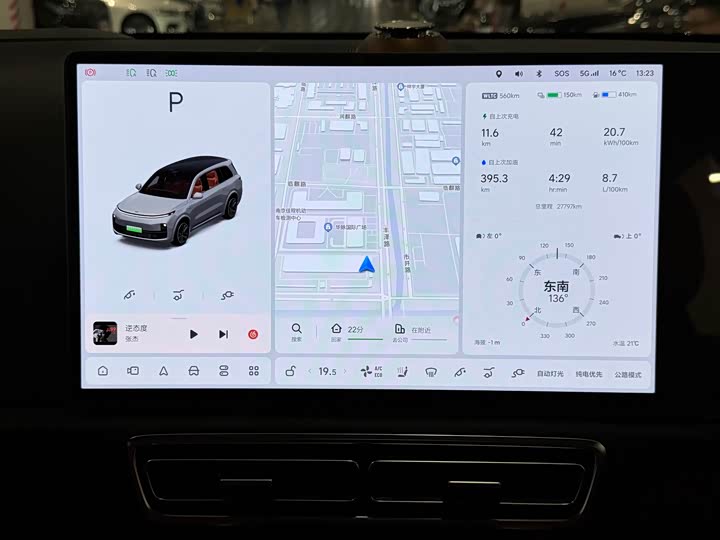
Task: Toggle the seat heating control
Action: 402,372
